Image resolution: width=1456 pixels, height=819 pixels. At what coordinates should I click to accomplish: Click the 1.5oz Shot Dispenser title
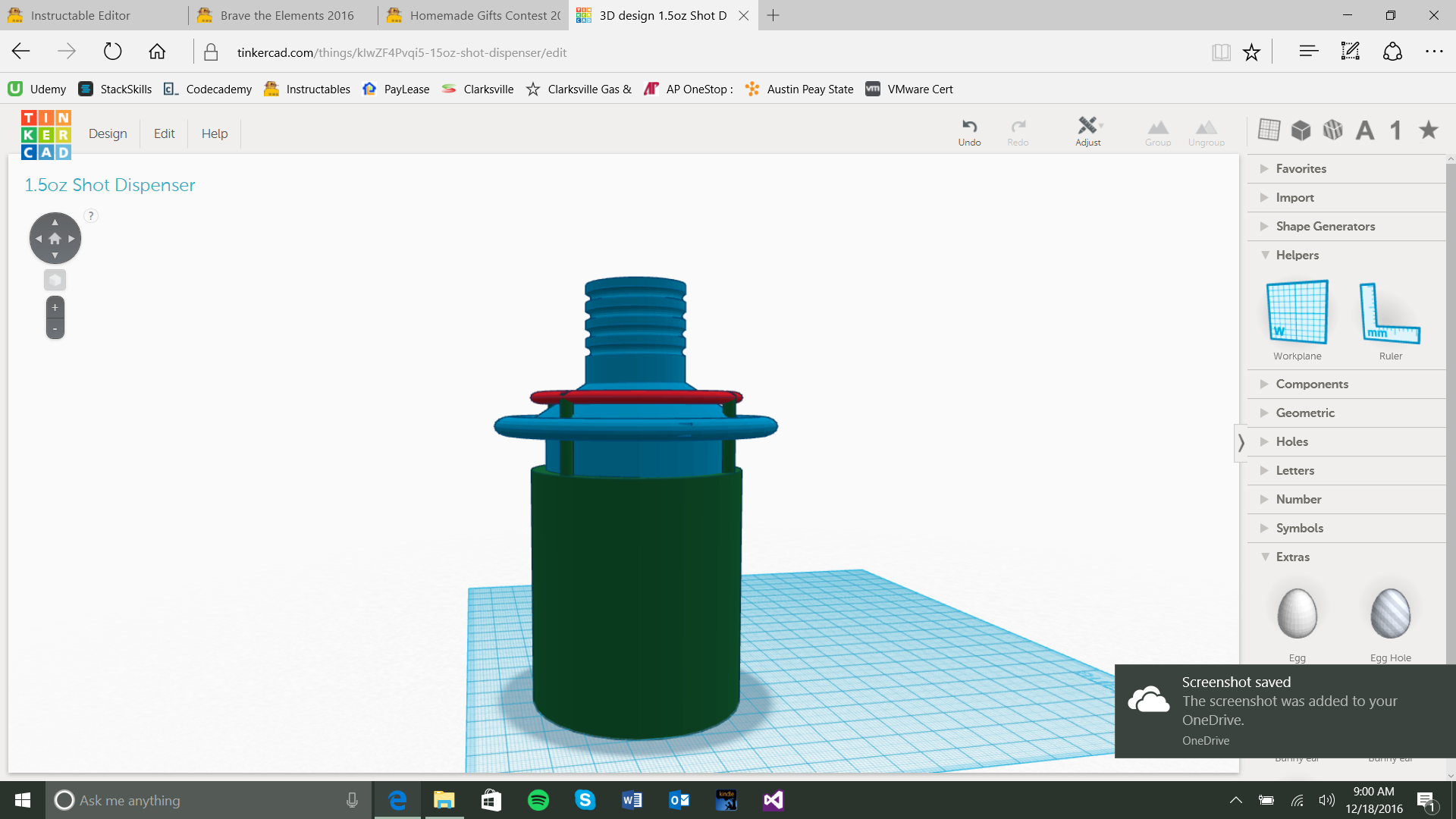point(110,185)
